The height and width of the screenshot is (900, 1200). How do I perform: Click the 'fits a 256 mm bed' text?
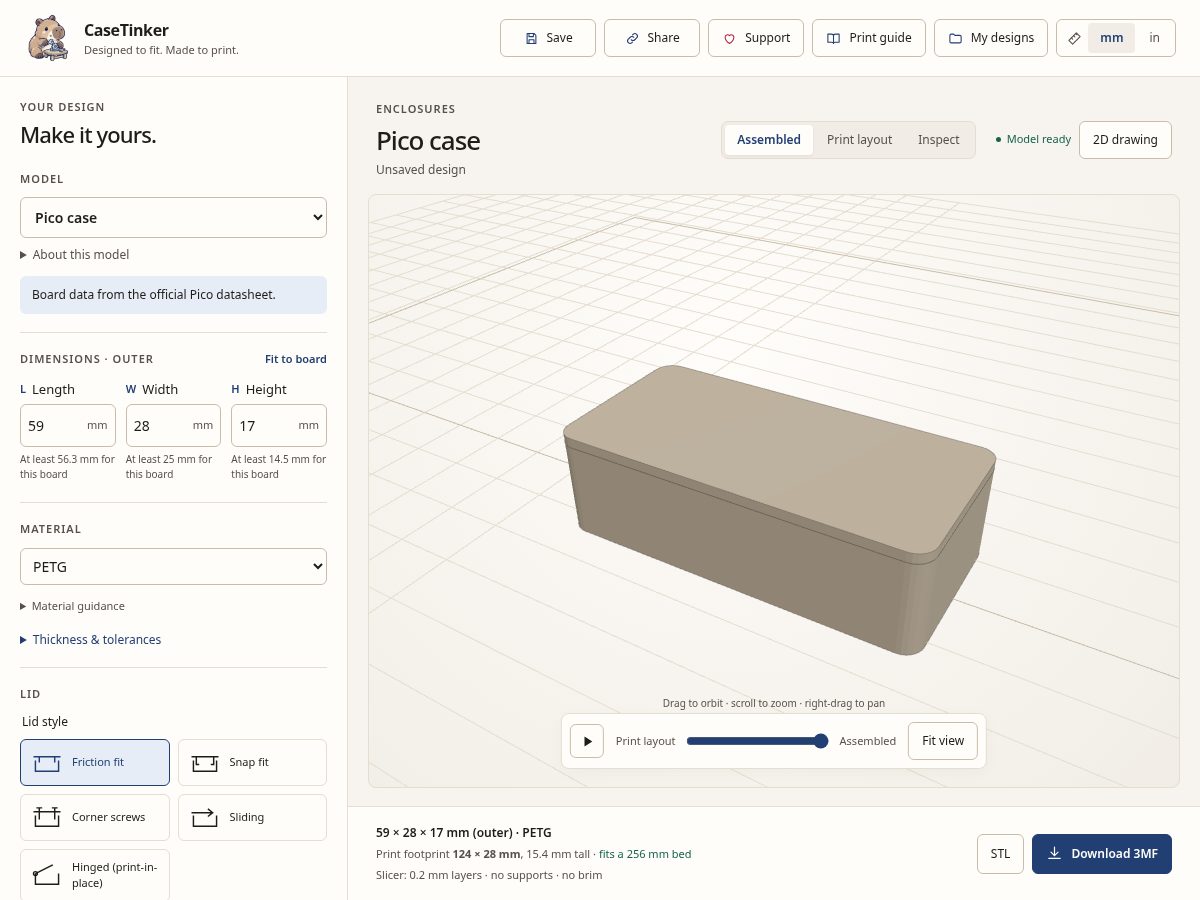coord(645,854)
